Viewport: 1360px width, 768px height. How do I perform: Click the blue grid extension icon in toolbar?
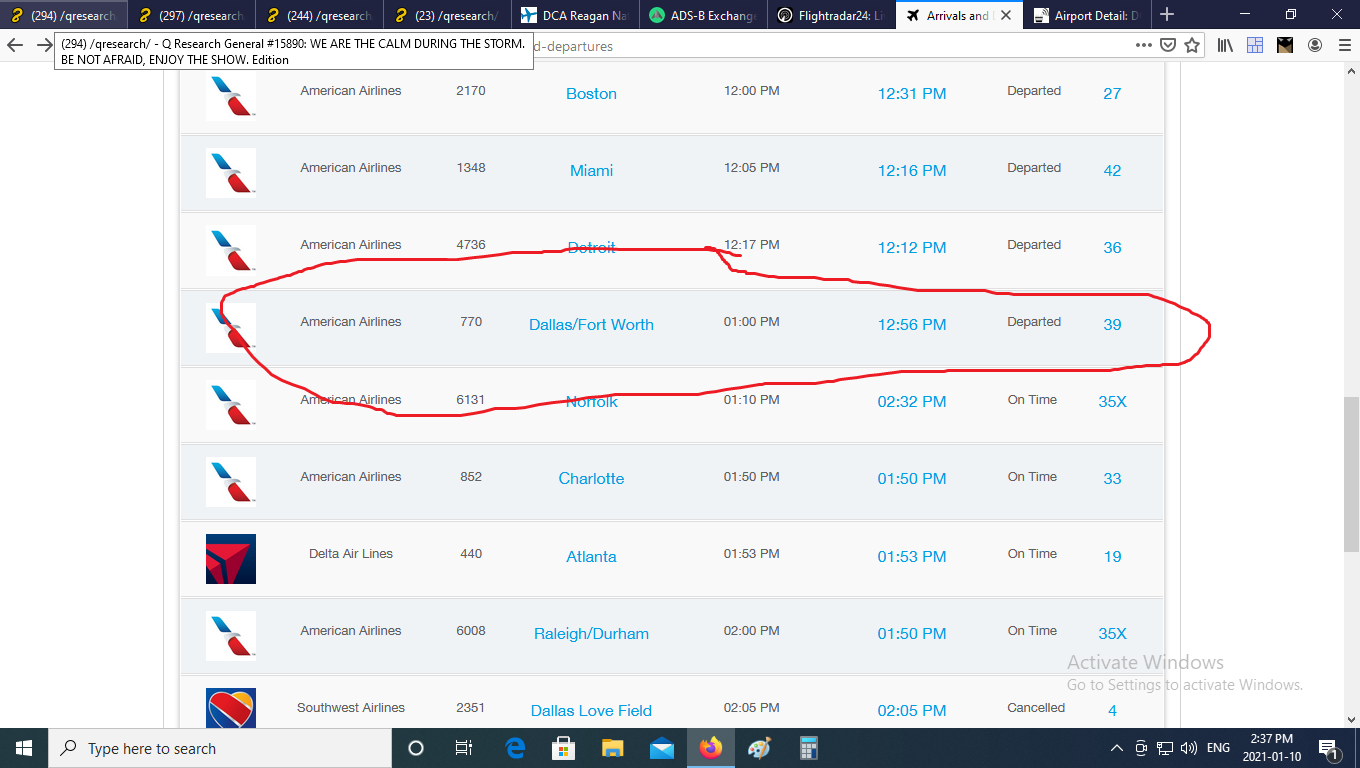[1255, 45]
